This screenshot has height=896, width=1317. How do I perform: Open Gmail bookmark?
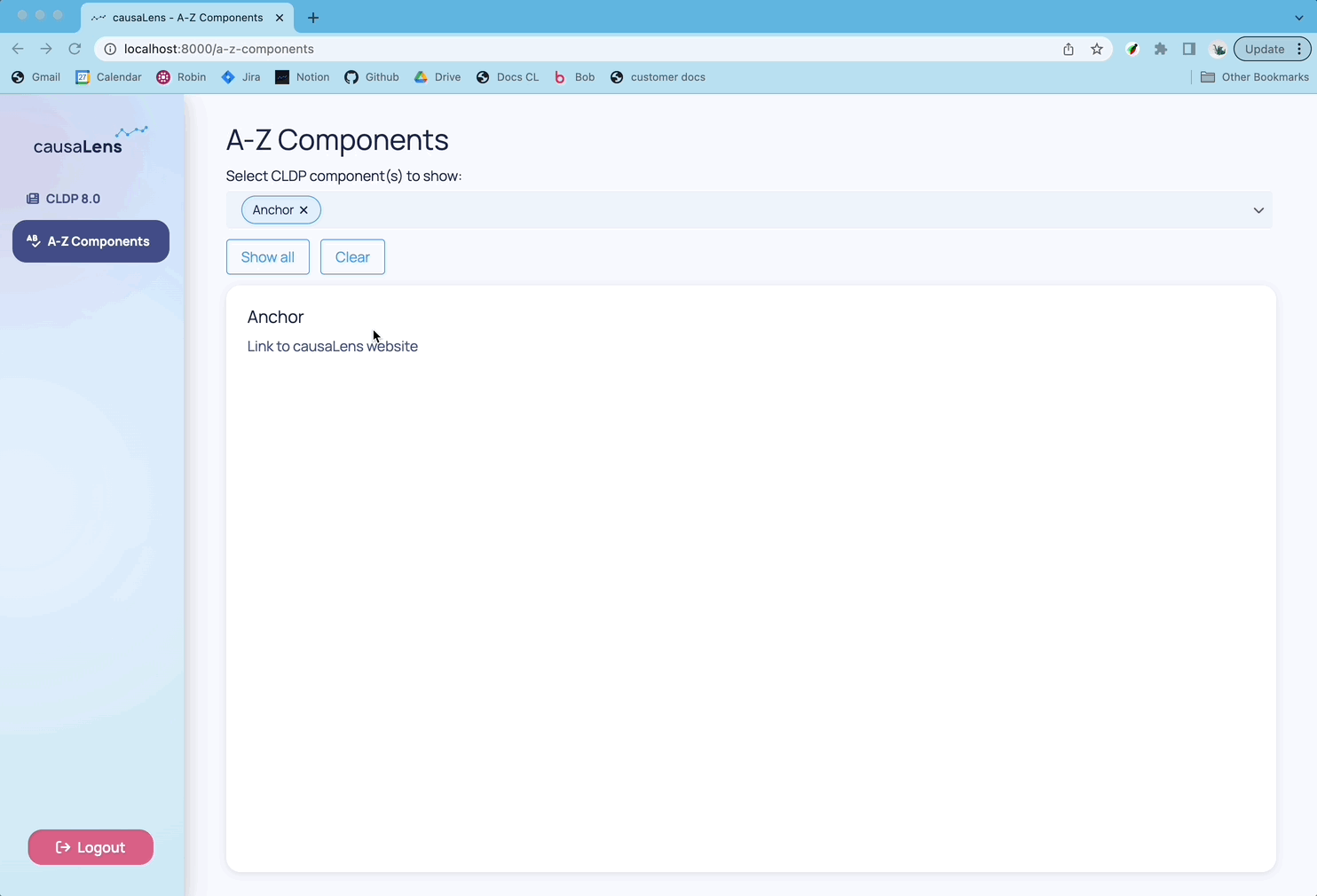click(x=35, y=77)
